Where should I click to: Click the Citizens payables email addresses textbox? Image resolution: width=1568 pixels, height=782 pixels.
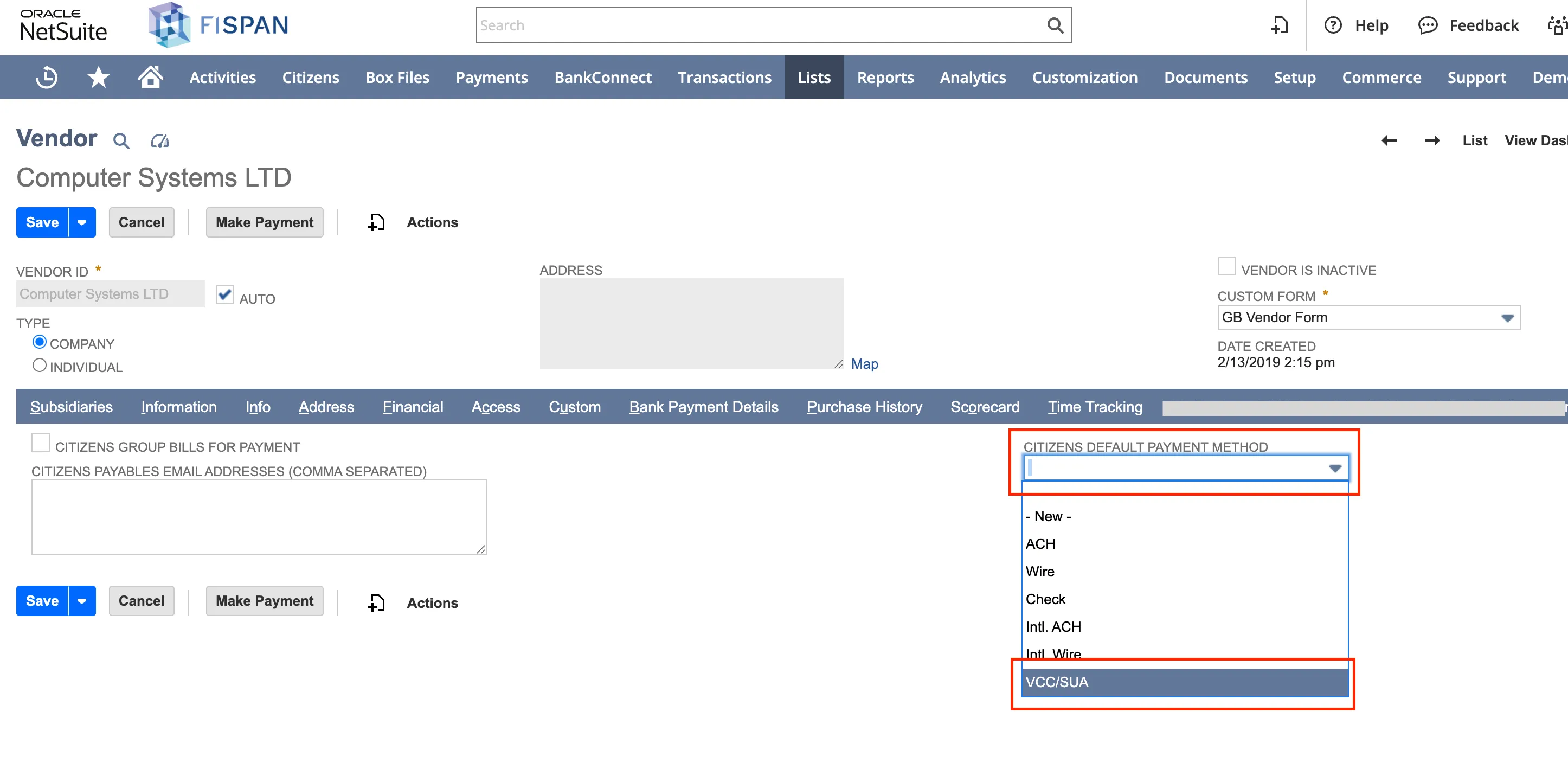pyautogui.click(x=259, y=518)
